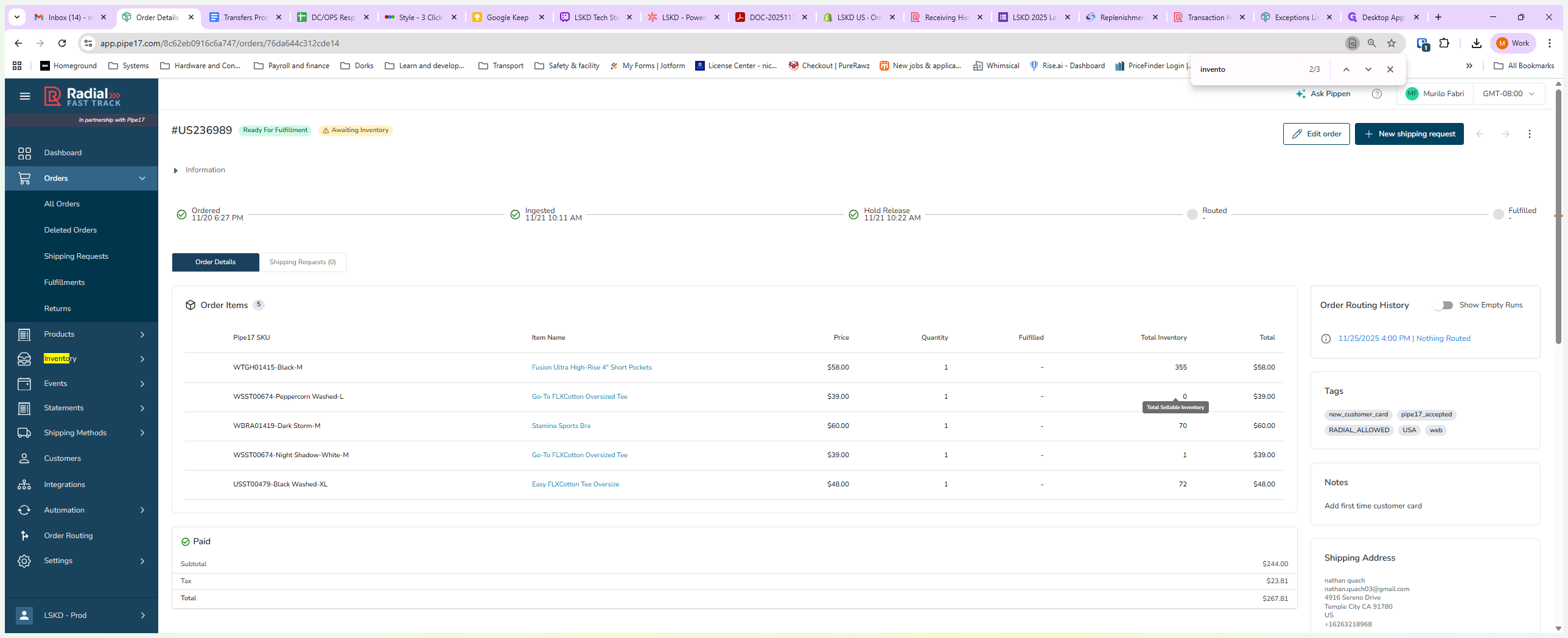Click the help question mark icon

click(x=1376, y=94)
